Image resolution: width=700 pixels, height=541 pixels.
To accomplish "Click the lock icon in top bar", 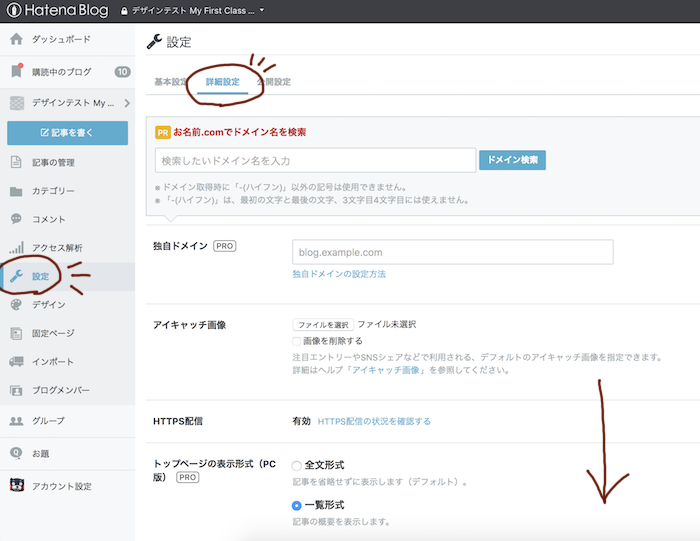I will point(124,11).
